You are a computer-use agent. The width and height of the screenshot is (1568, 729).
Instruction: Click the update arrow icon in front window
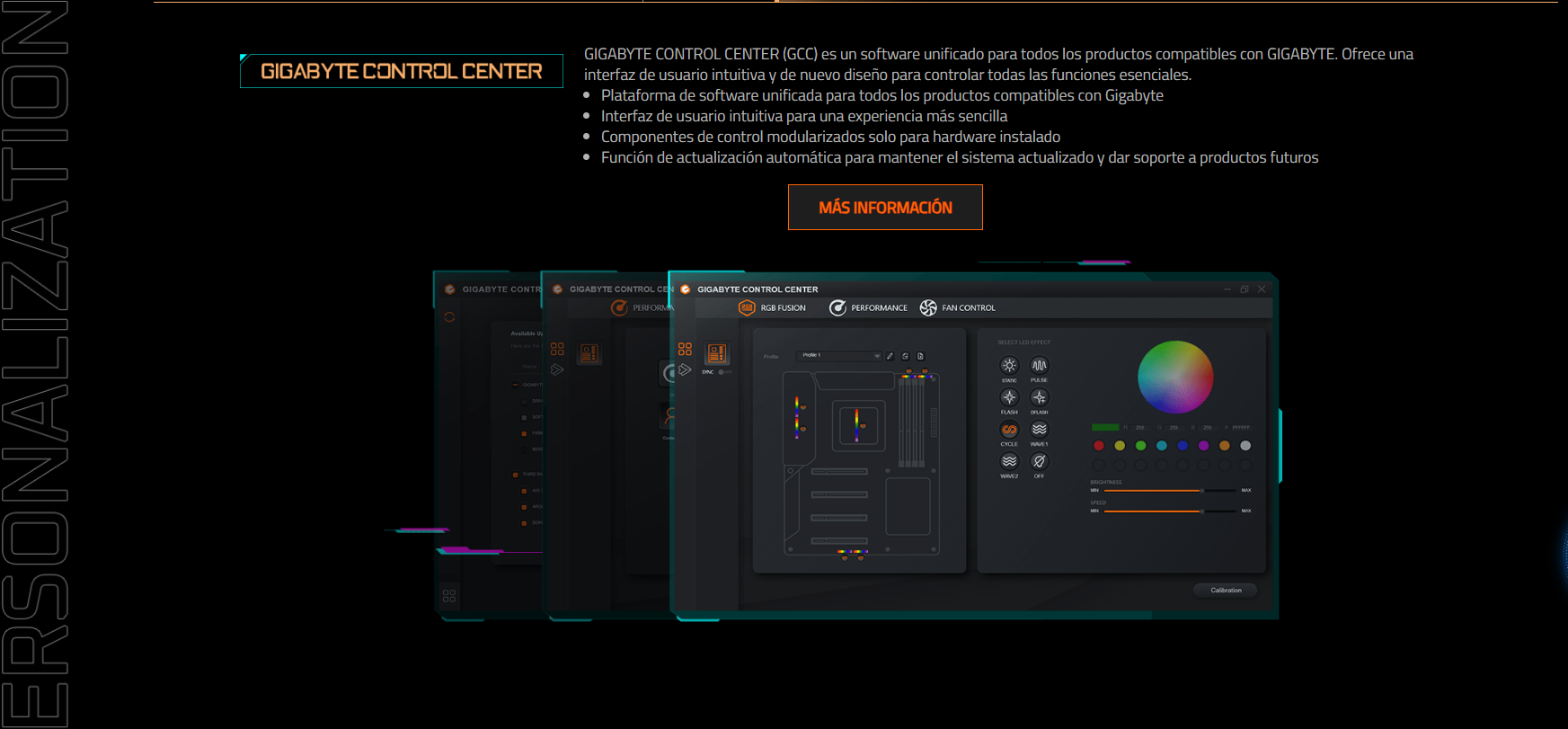point(685,369)
